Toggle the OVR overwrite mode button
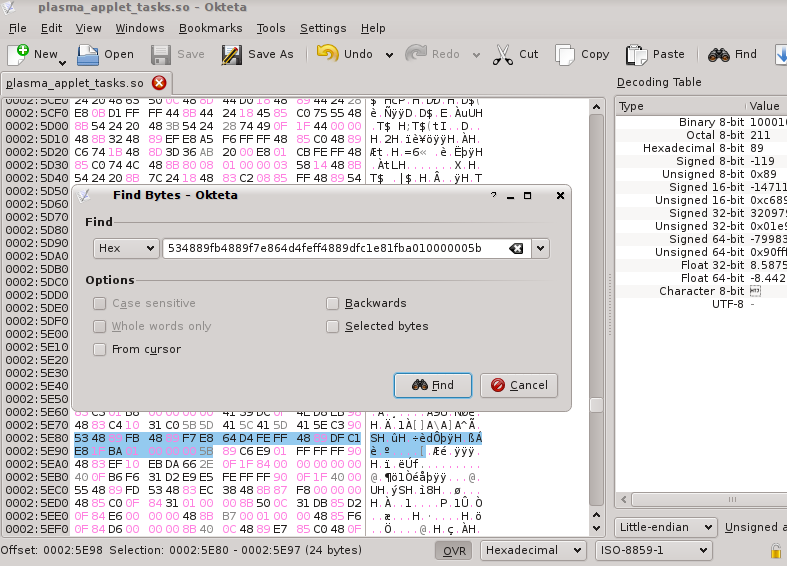 click(x=454, y=551)
